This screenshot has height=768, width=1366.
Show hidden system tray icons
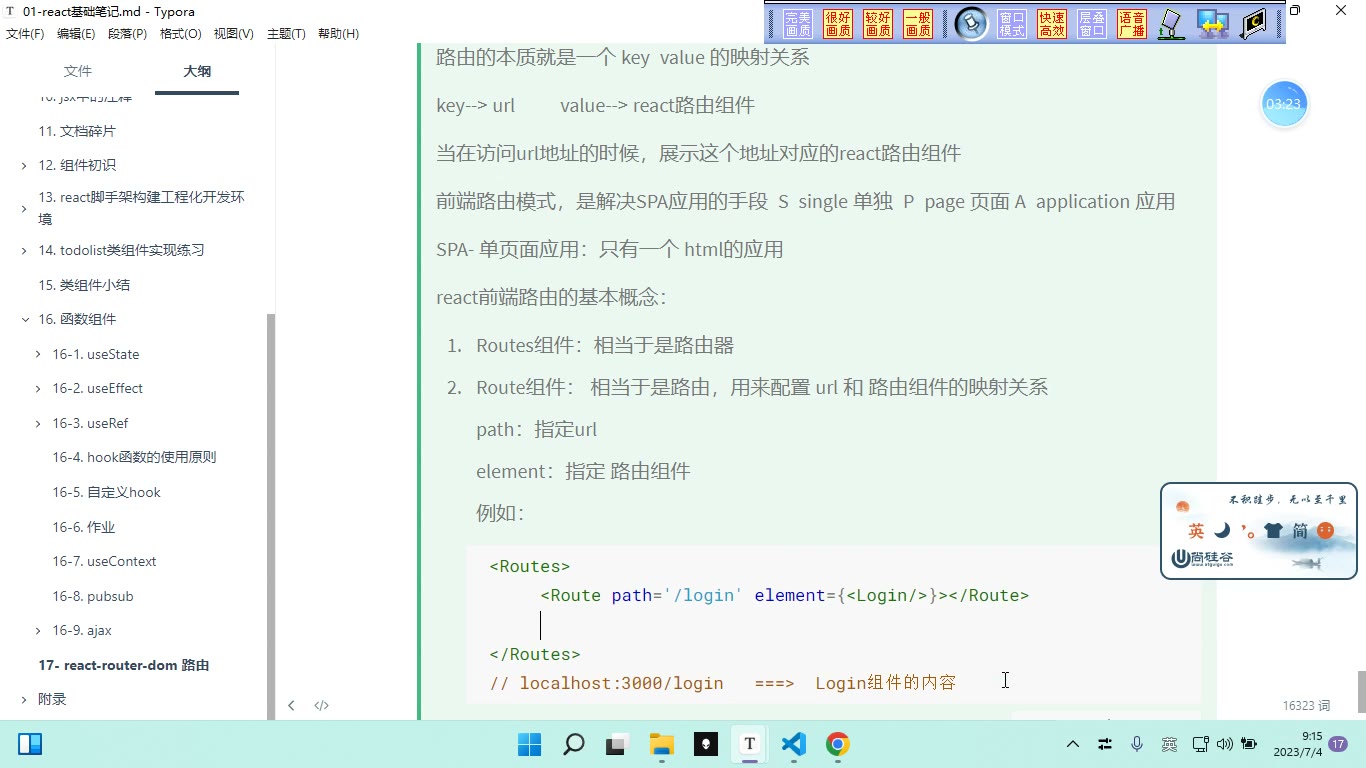[x=1073, y=744]
